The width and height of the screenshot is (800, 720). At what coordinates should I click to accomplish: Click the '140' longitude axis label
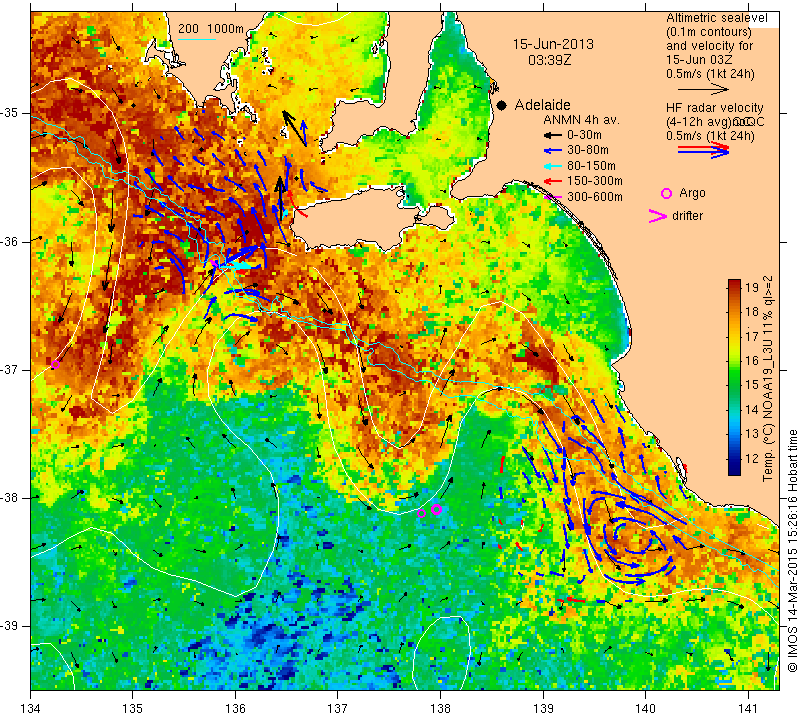645,709
